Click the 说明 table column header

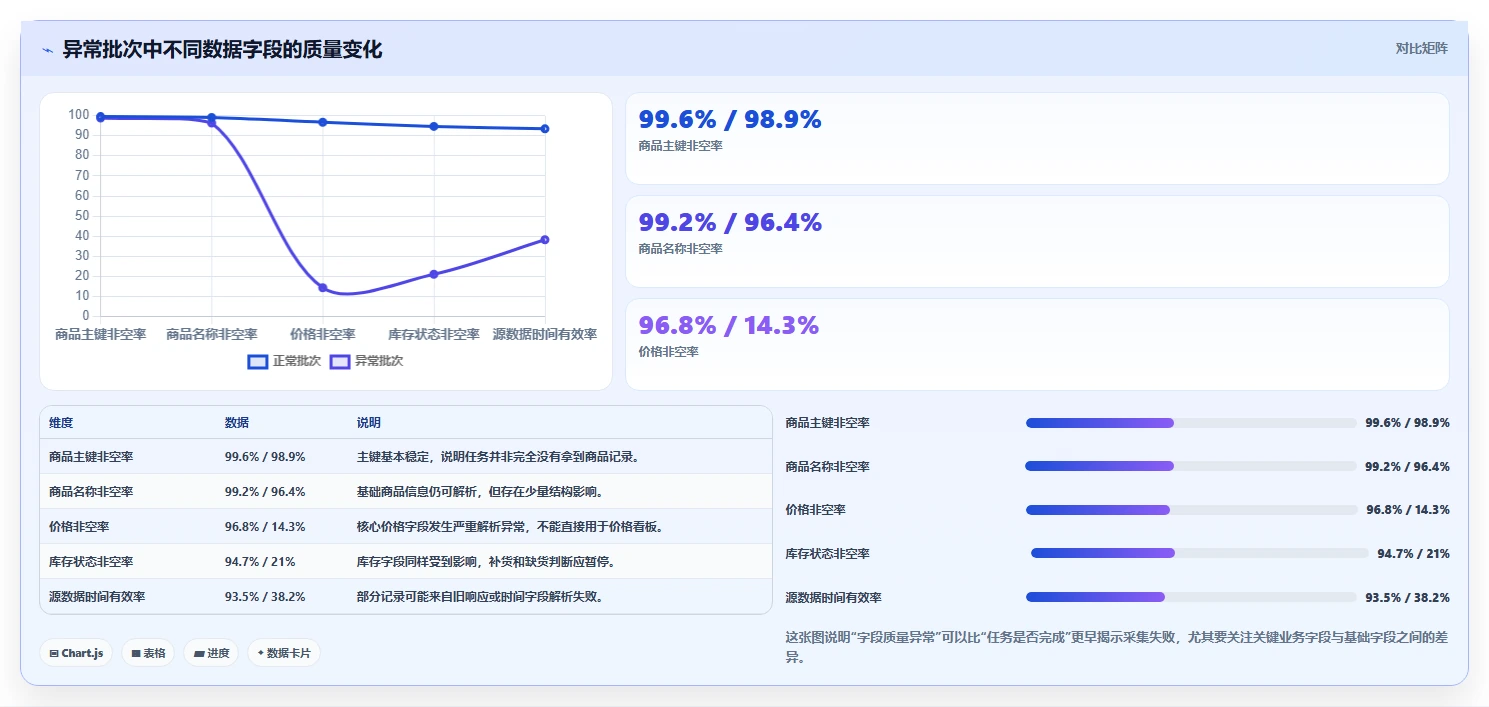click(369, 423)
